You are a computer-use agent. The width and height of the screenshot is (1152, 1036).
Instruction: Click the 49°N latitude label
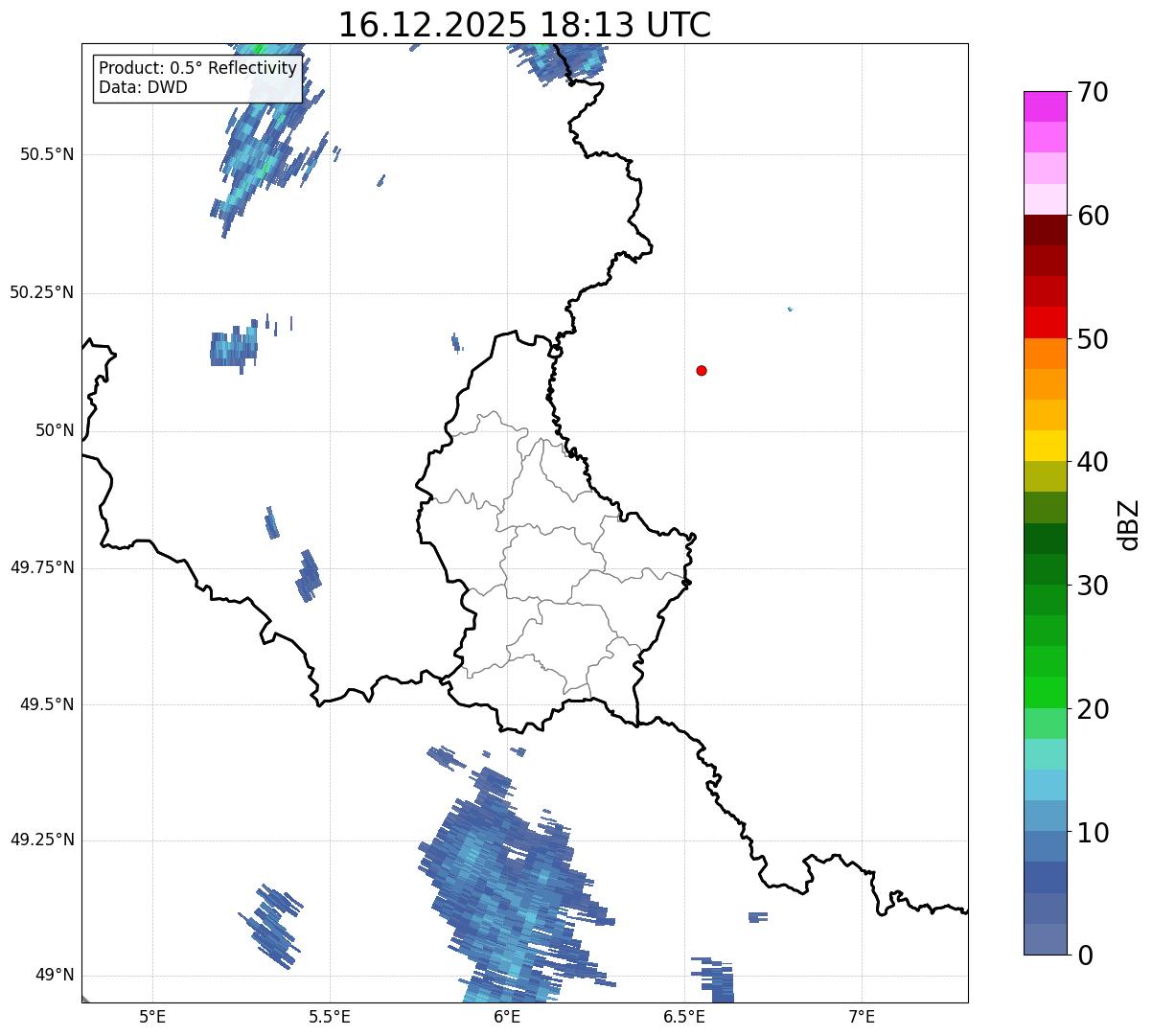pyautogui.click(x=55, y=976)
